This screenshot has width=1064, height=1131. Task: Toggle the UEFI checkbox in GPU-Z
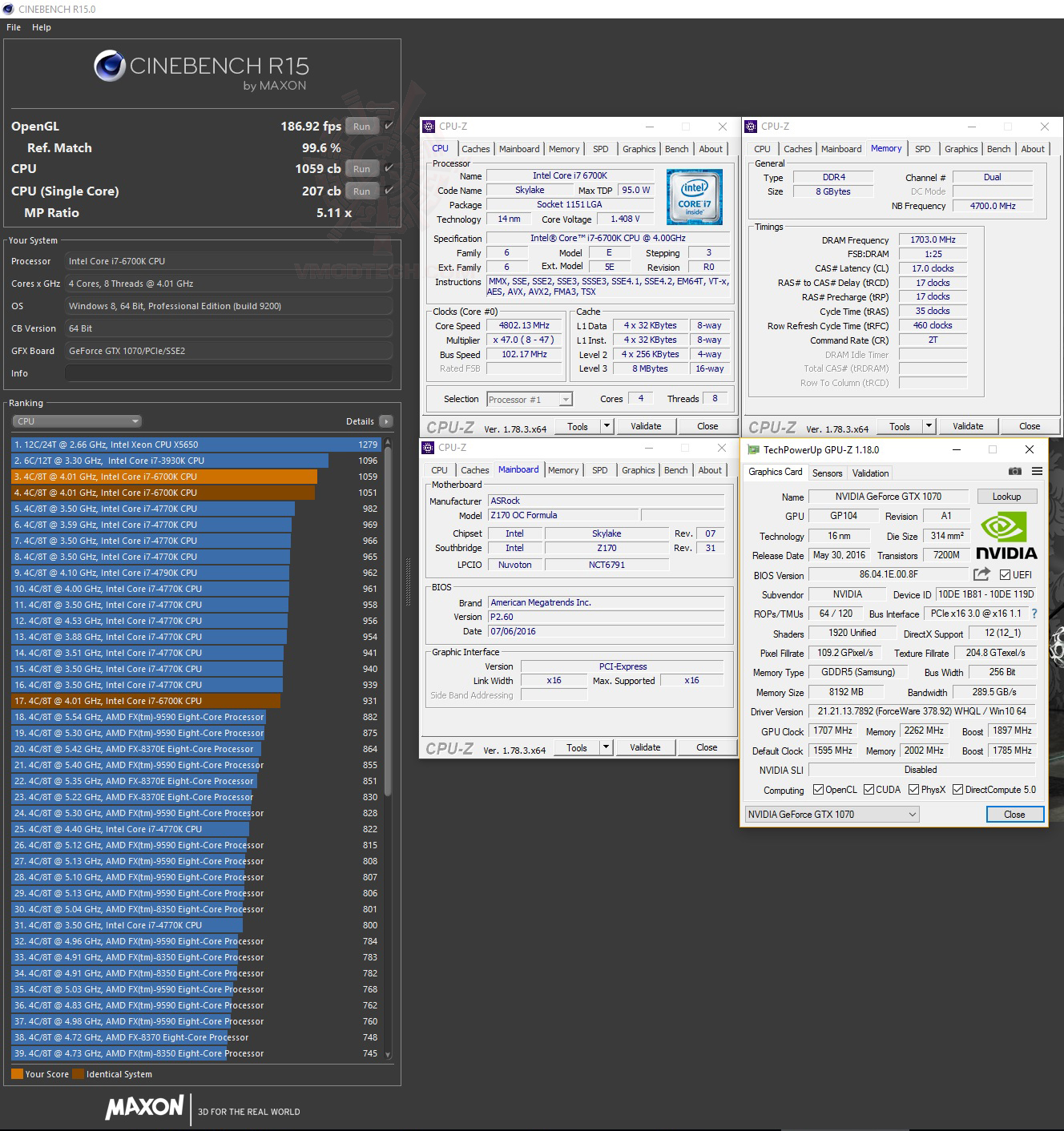(x=1005, y=575)
